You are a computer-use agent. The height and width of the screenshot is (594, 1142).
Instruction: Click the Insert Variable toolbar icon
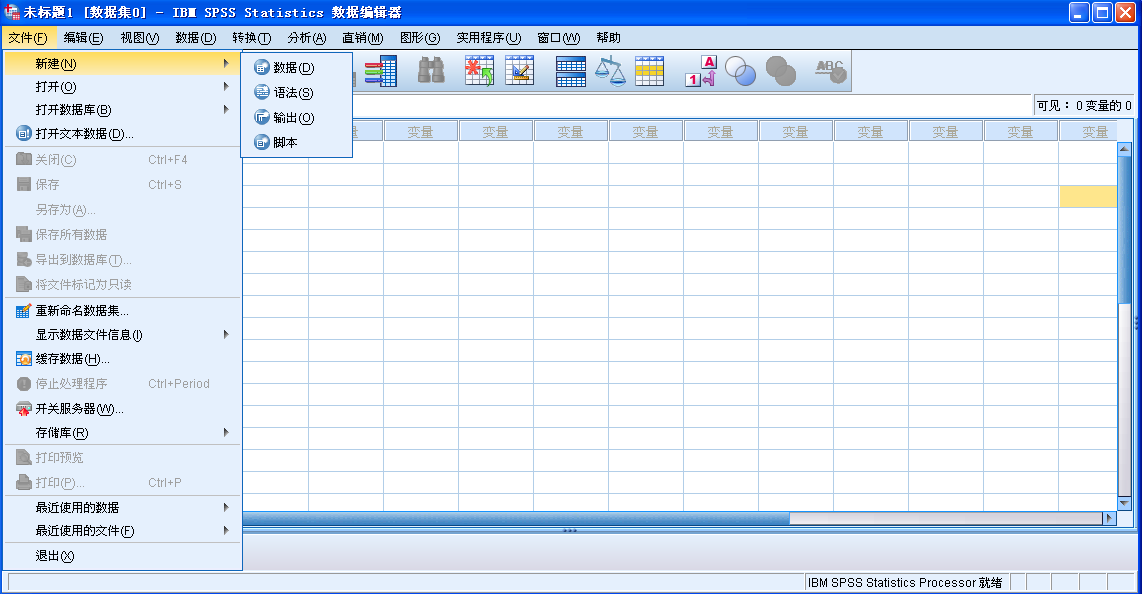519,71
